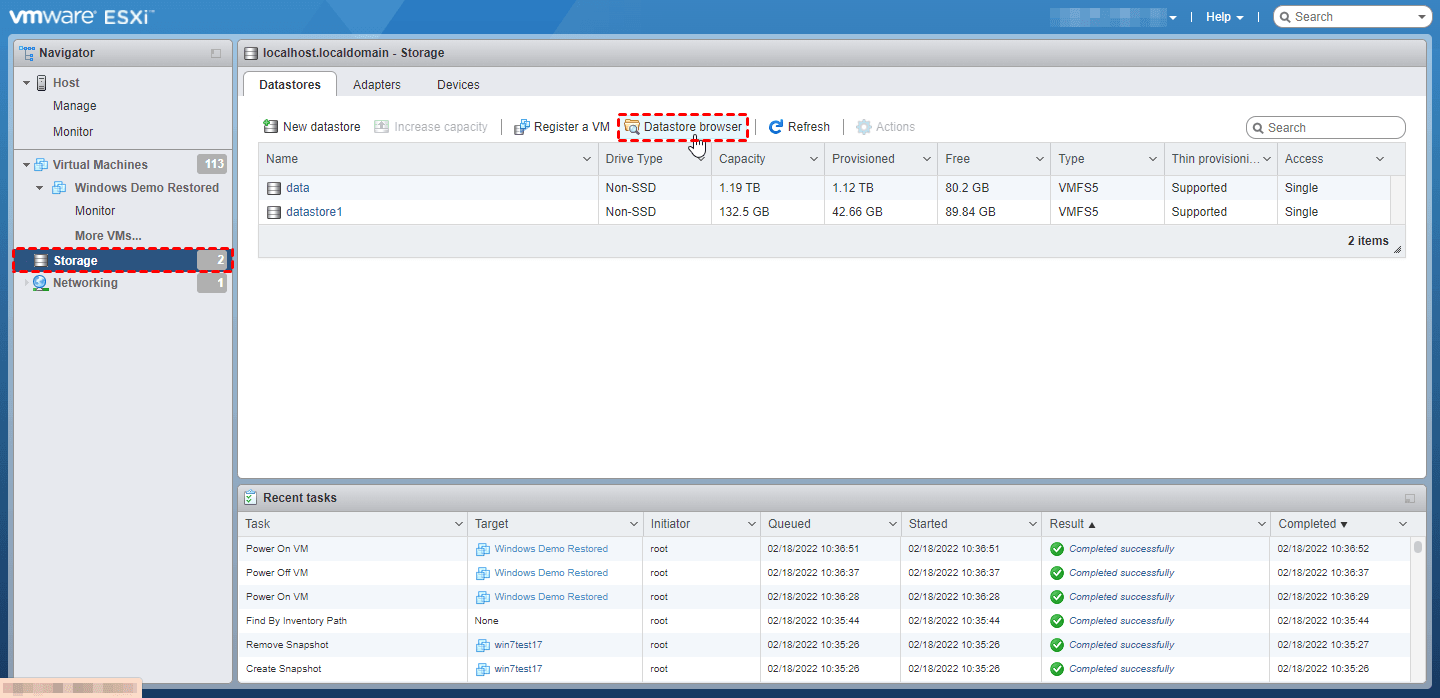Open the Drive Type column dropdown
This screenshot has height=698, width=1440.
pos(700,159)
